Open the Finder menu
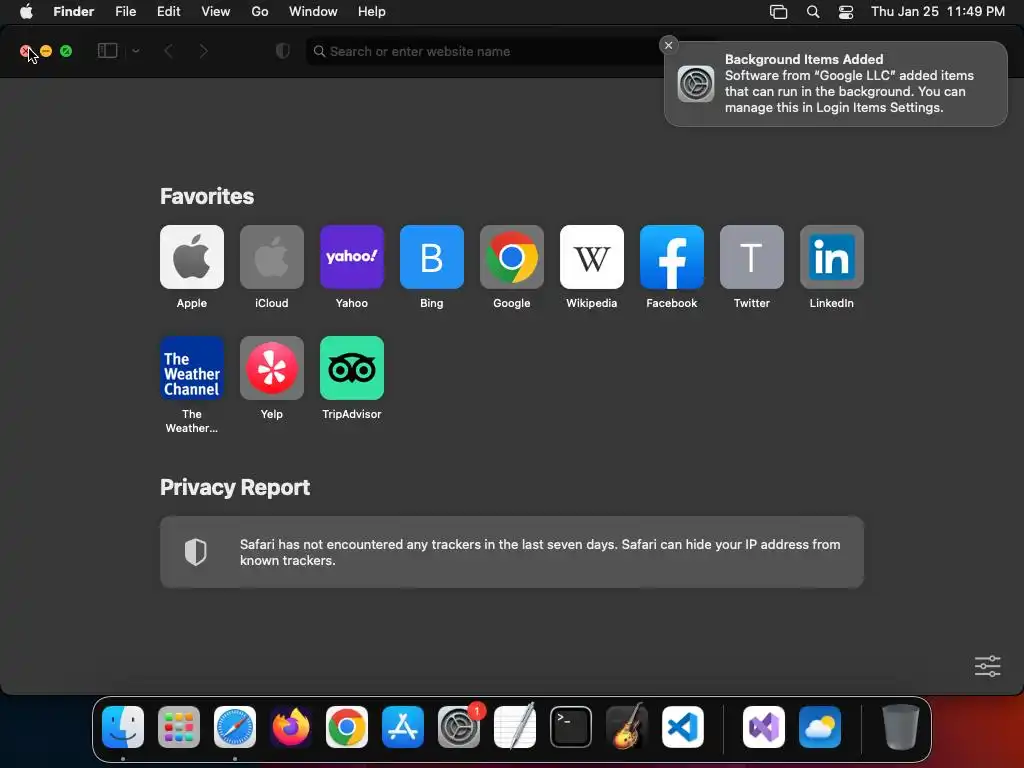Image resolution: width=1024 pixels, height=768 pixels. point(74,12)
